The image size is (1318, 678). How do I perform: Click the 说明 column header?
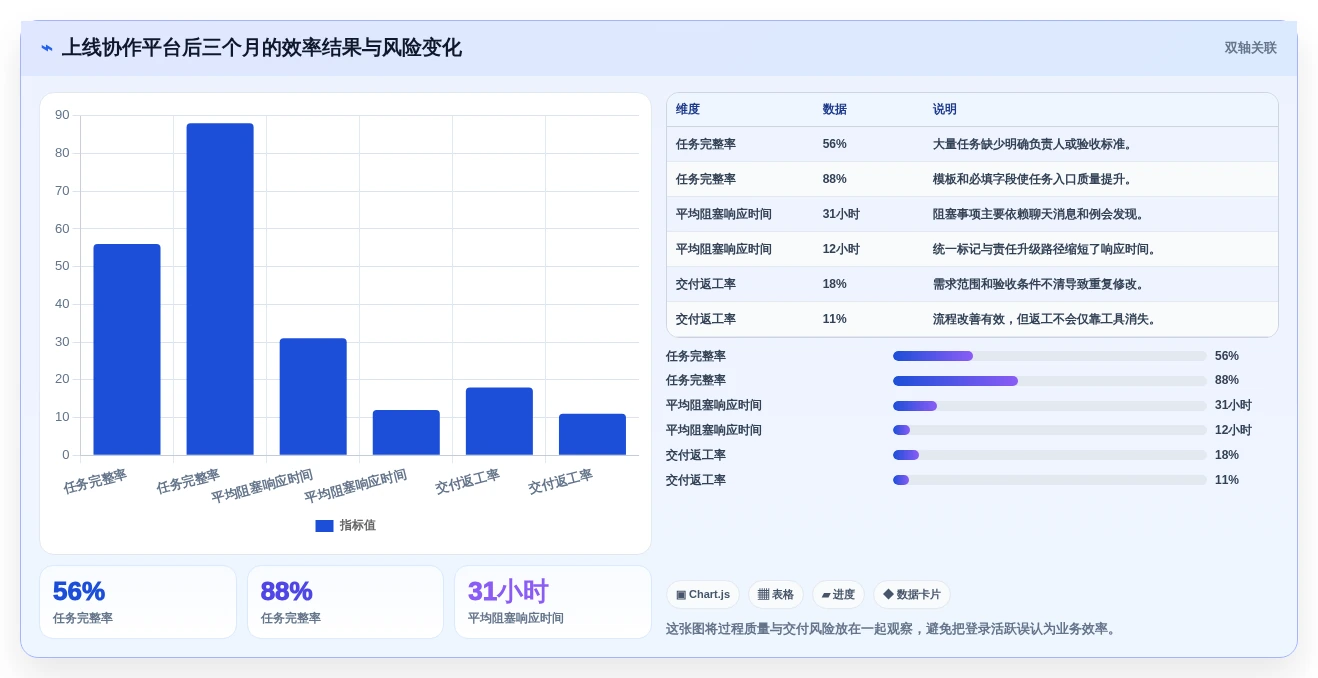click(x=945, y=110)
